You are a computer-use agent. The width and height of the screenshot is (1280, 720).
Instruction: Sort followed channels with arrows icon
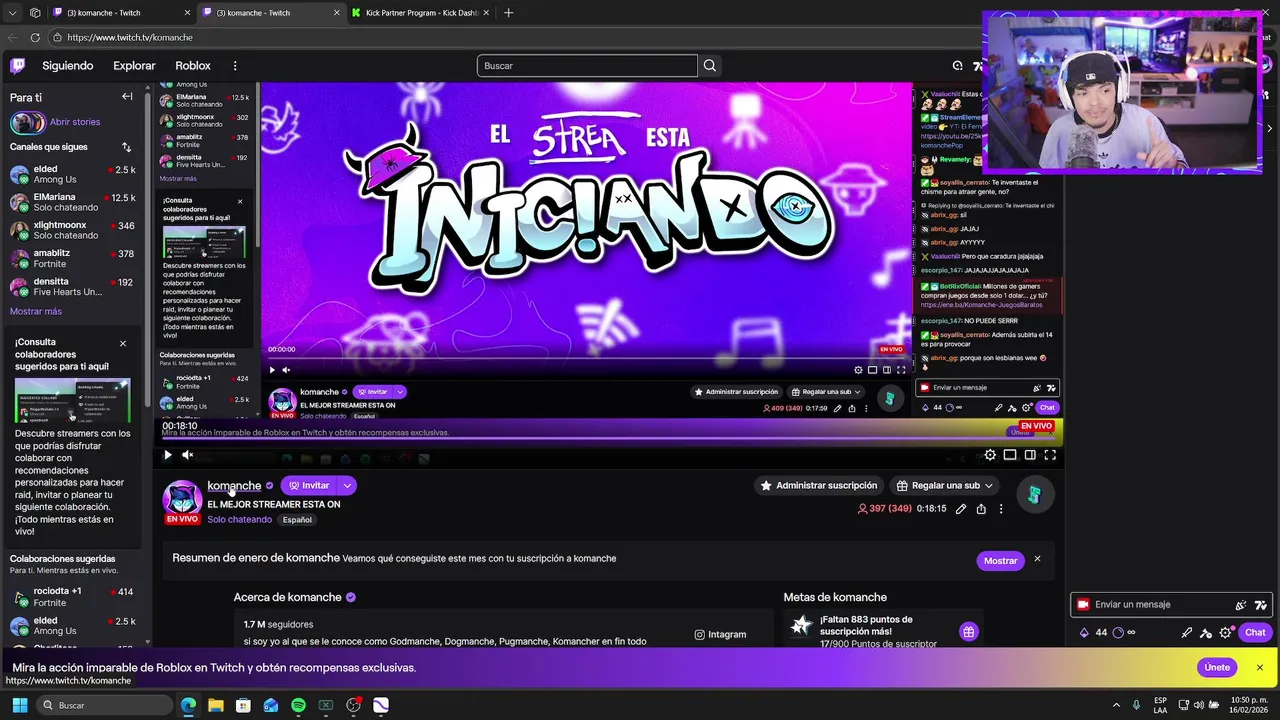126,147
